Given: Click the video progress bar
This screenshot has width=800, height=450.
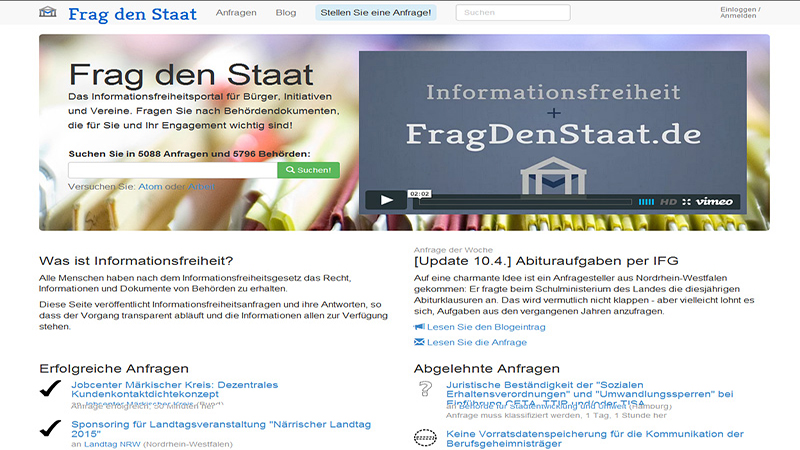Looking at the screenshot, I should click(526, 202).
